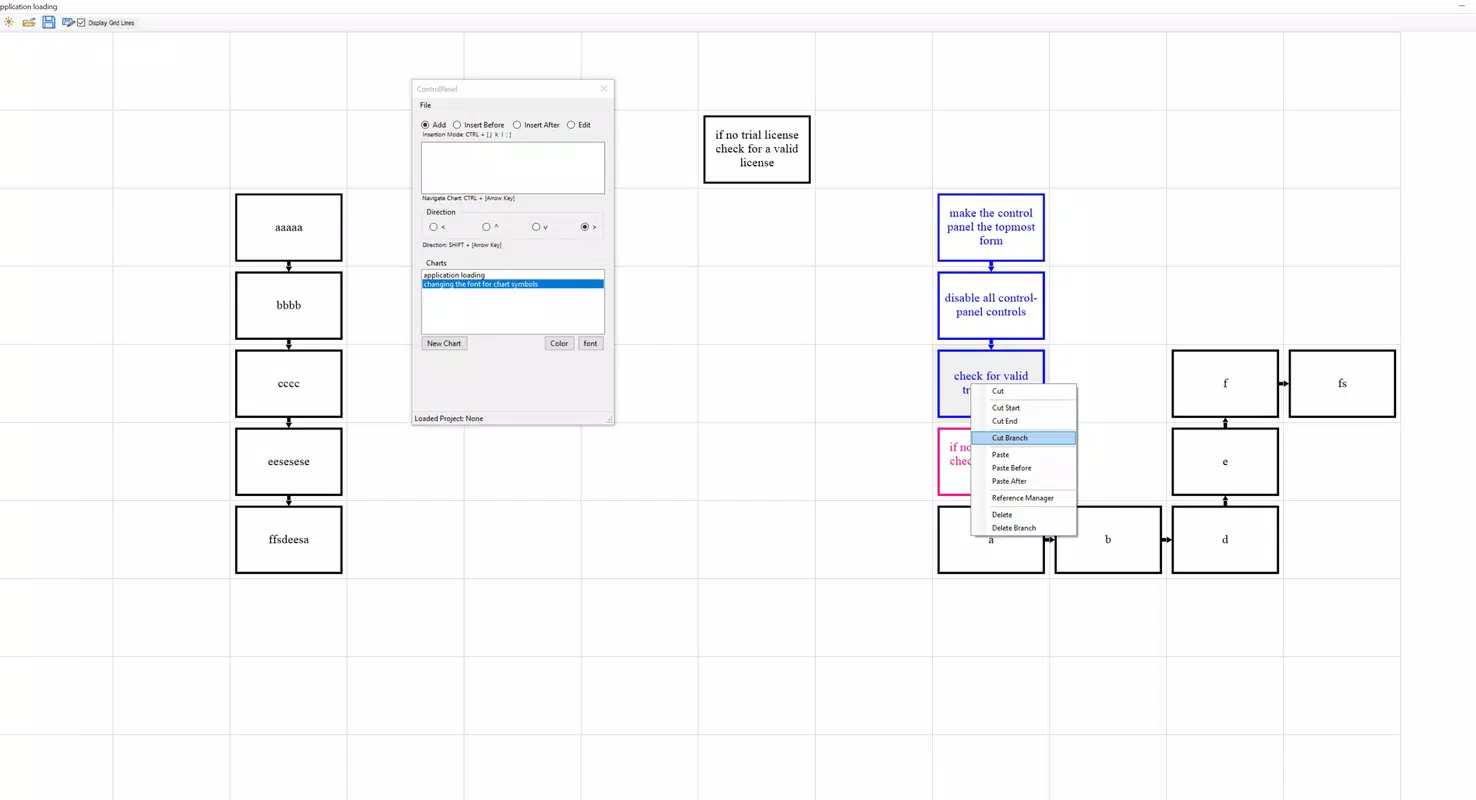
Task: Set direction to left (<)
Action: (434, 227)
